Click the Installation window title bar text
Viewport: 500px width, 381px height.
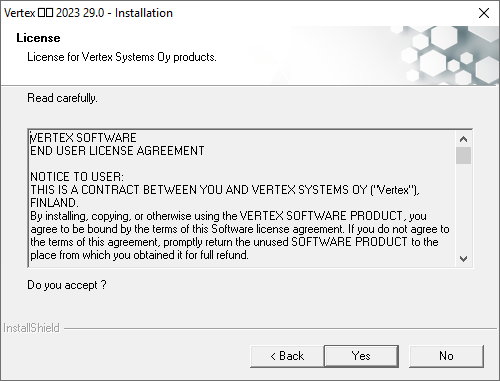click(x=88, y=13)
